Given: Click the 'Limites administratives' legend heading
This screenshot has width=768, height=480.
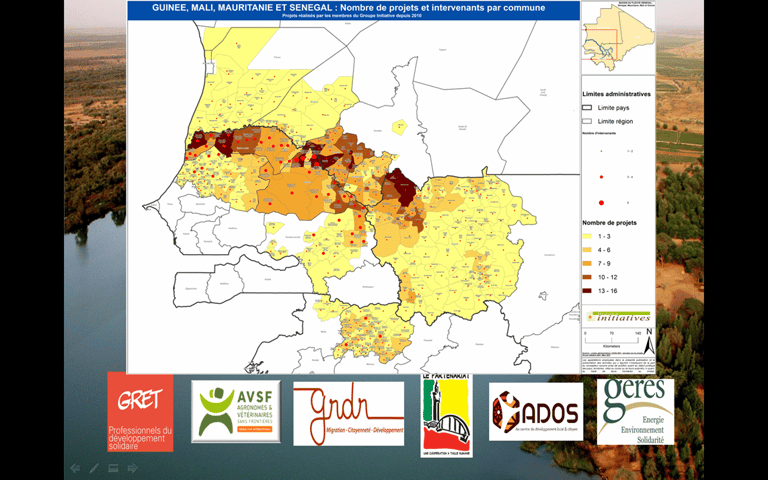Looking at the screenshot, I should pos(616,94).
